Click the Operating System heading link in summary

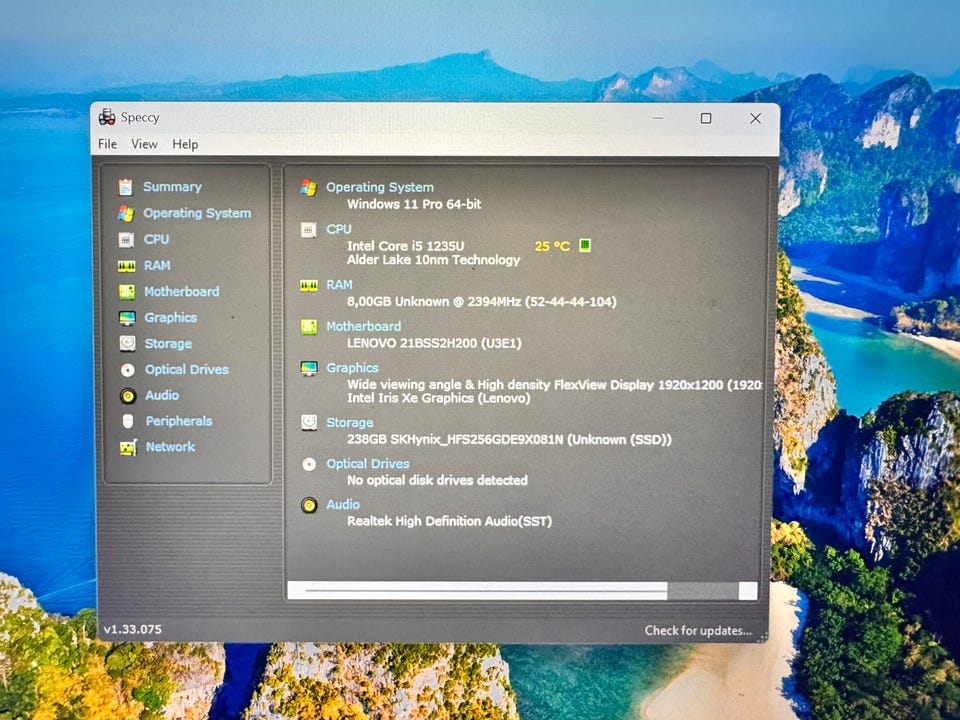380,187
